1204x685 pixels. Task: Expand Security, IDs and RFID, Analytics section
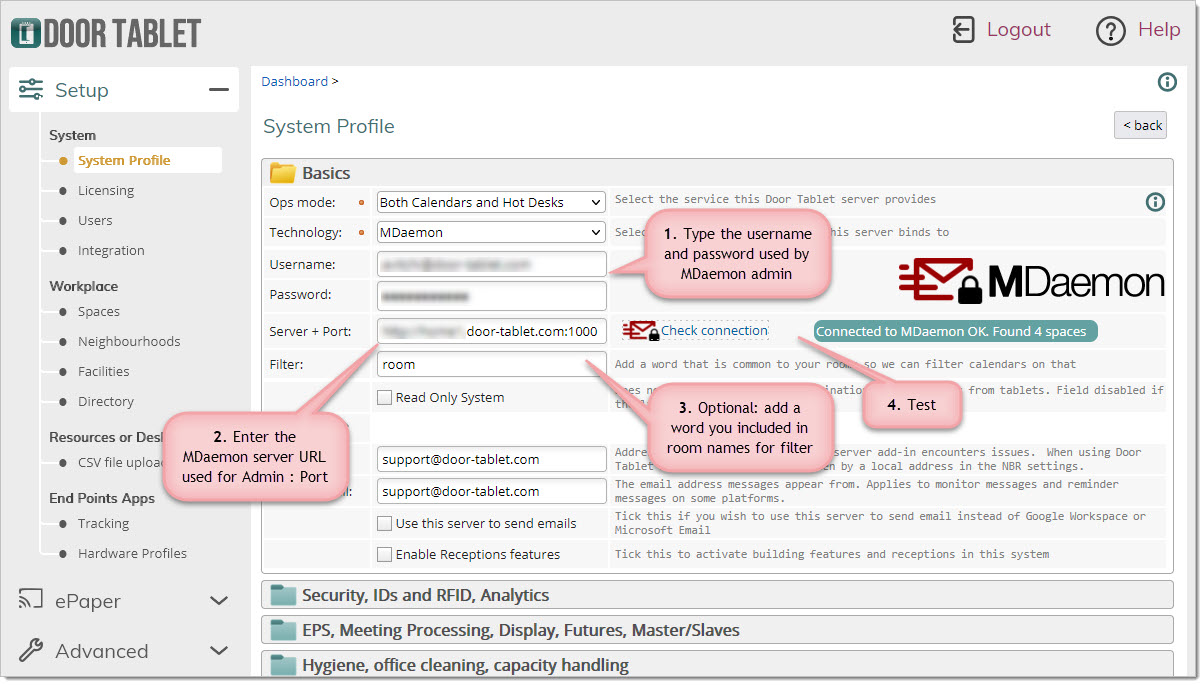point(717,595)
